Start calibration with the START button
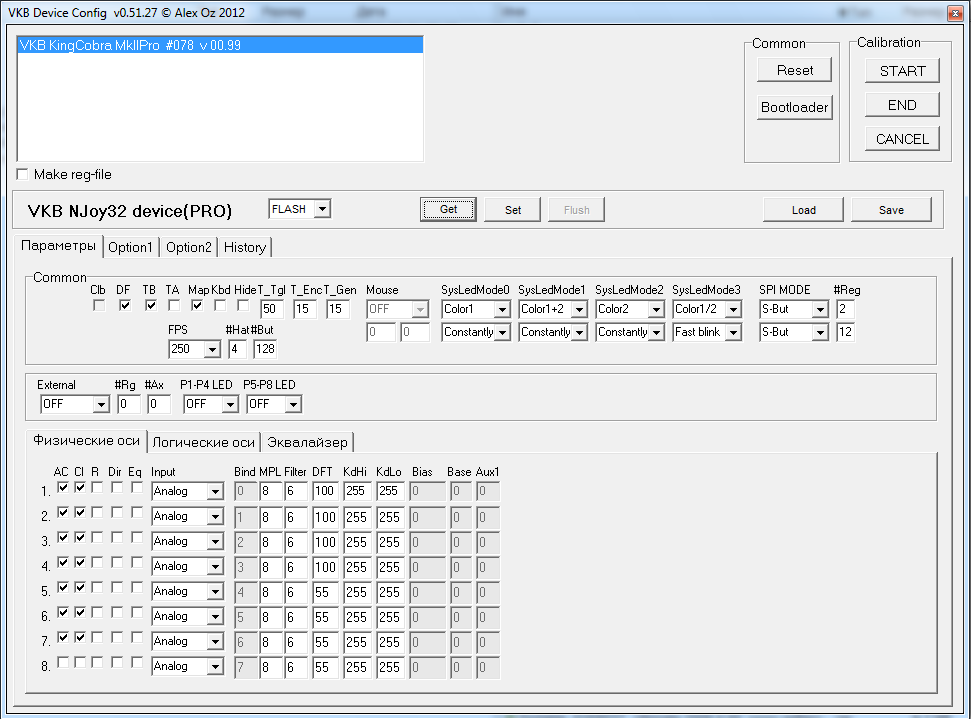 pyautogui.click(x=902, y=71)
